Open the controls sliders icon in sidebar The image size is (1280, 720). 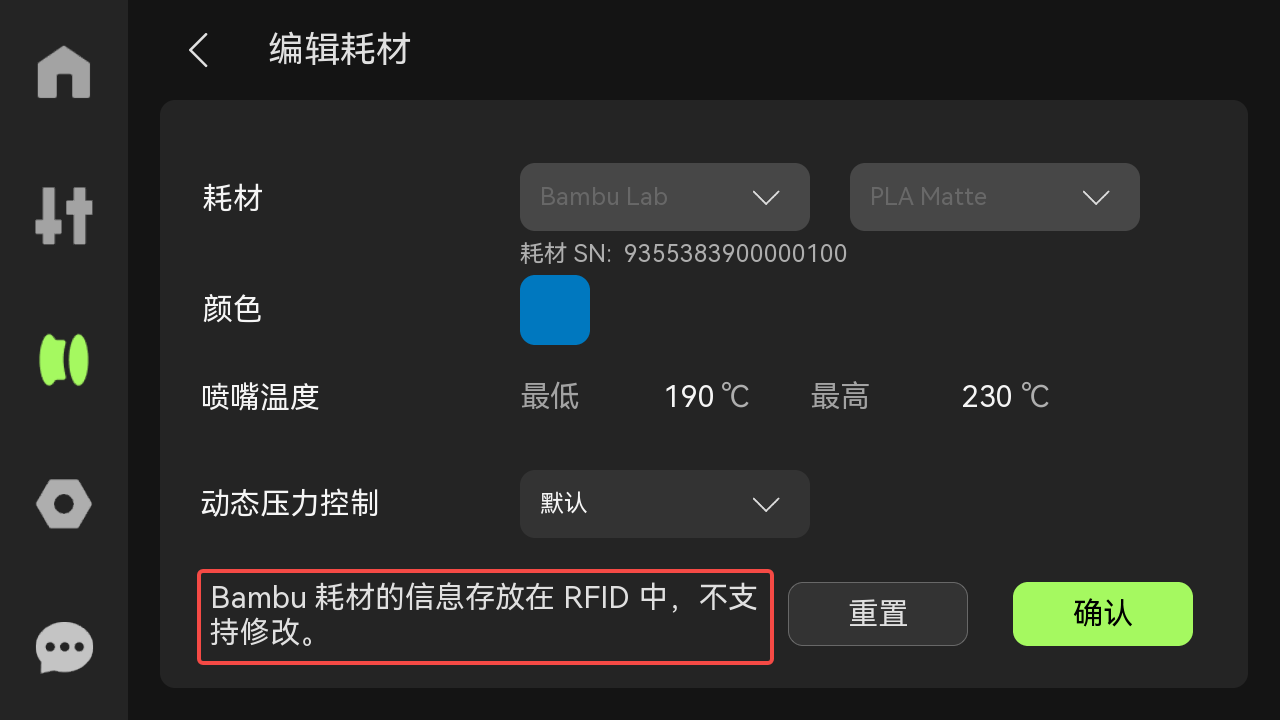[64, 215]
